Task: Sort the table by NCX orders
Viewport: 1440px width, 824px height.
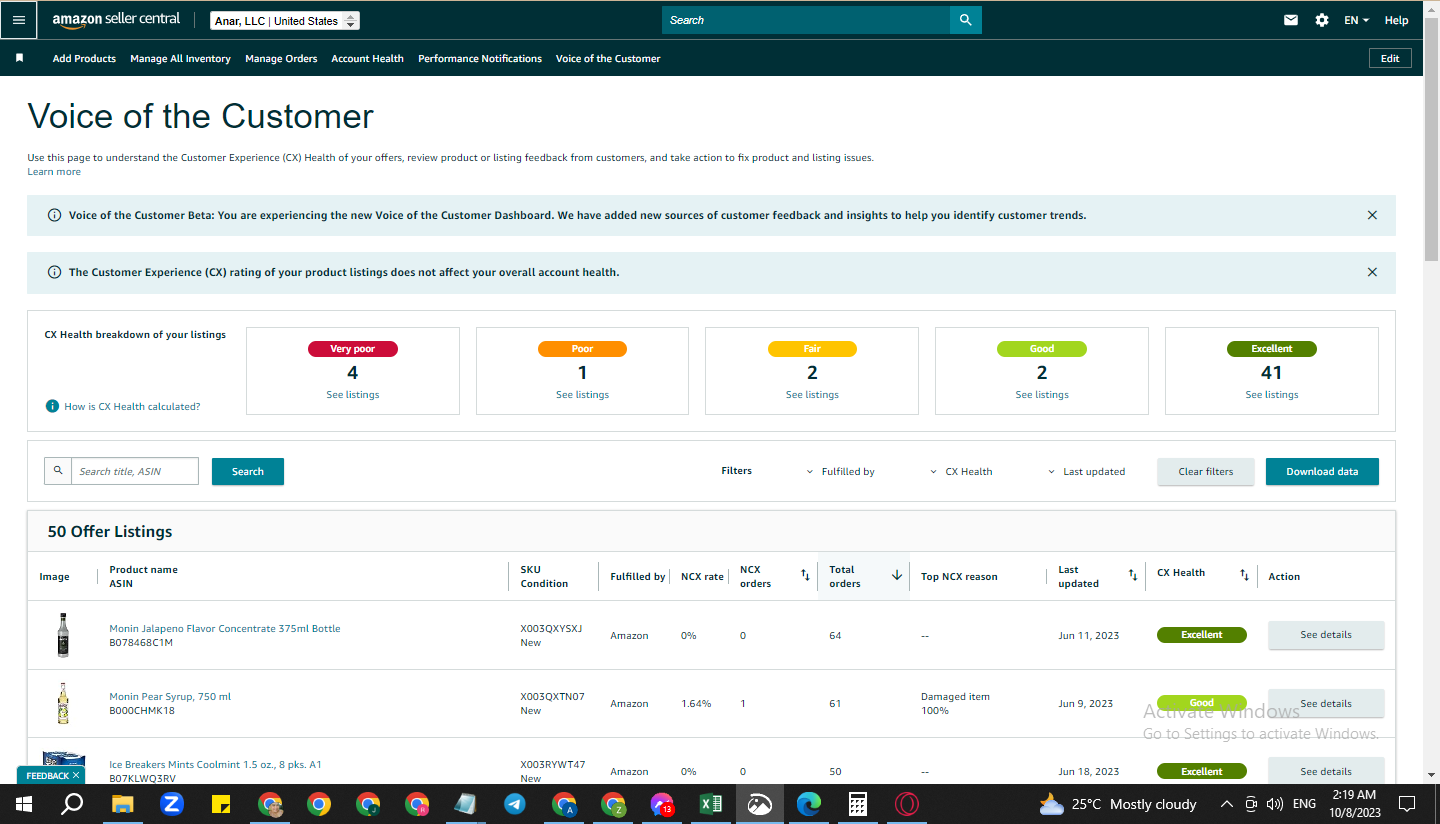Action: pos(805,575)
